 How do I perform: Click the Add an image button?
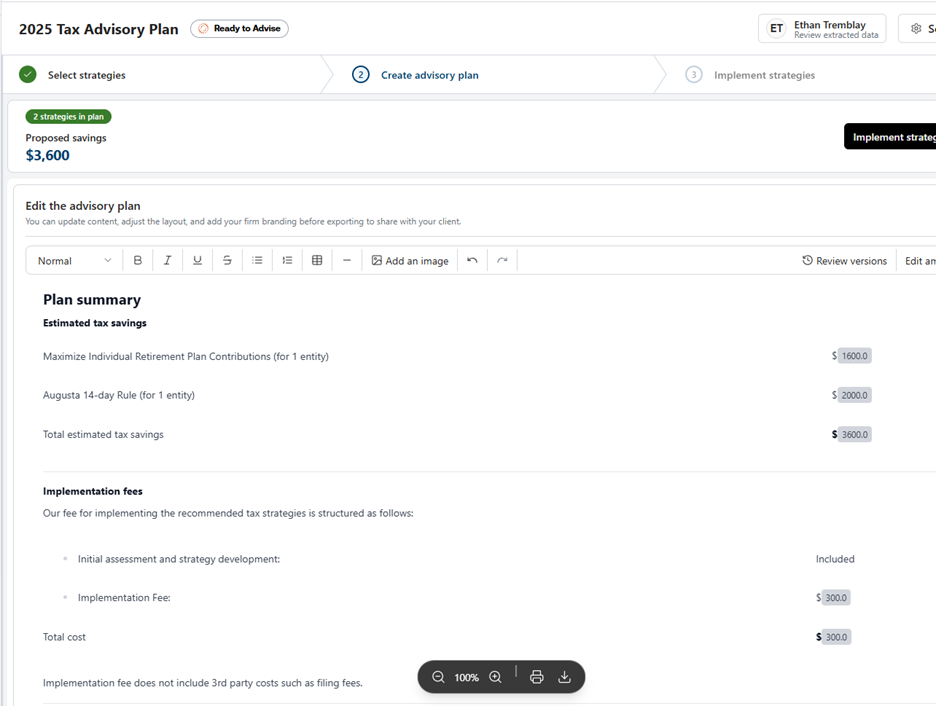[410, 261]
